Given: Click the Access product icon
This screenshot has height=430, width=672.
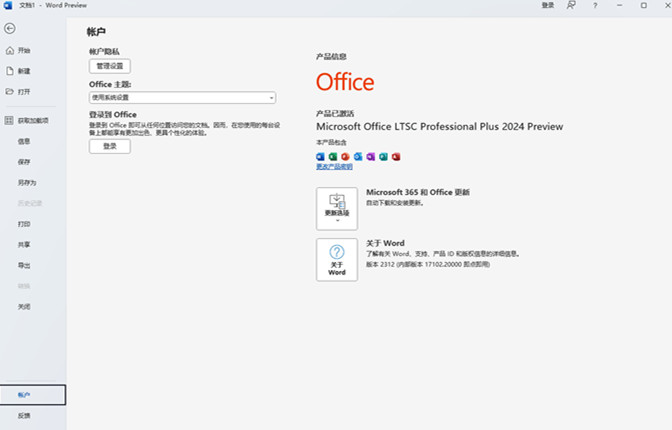Looking at the screenshot, I should [x=396, y=156].
